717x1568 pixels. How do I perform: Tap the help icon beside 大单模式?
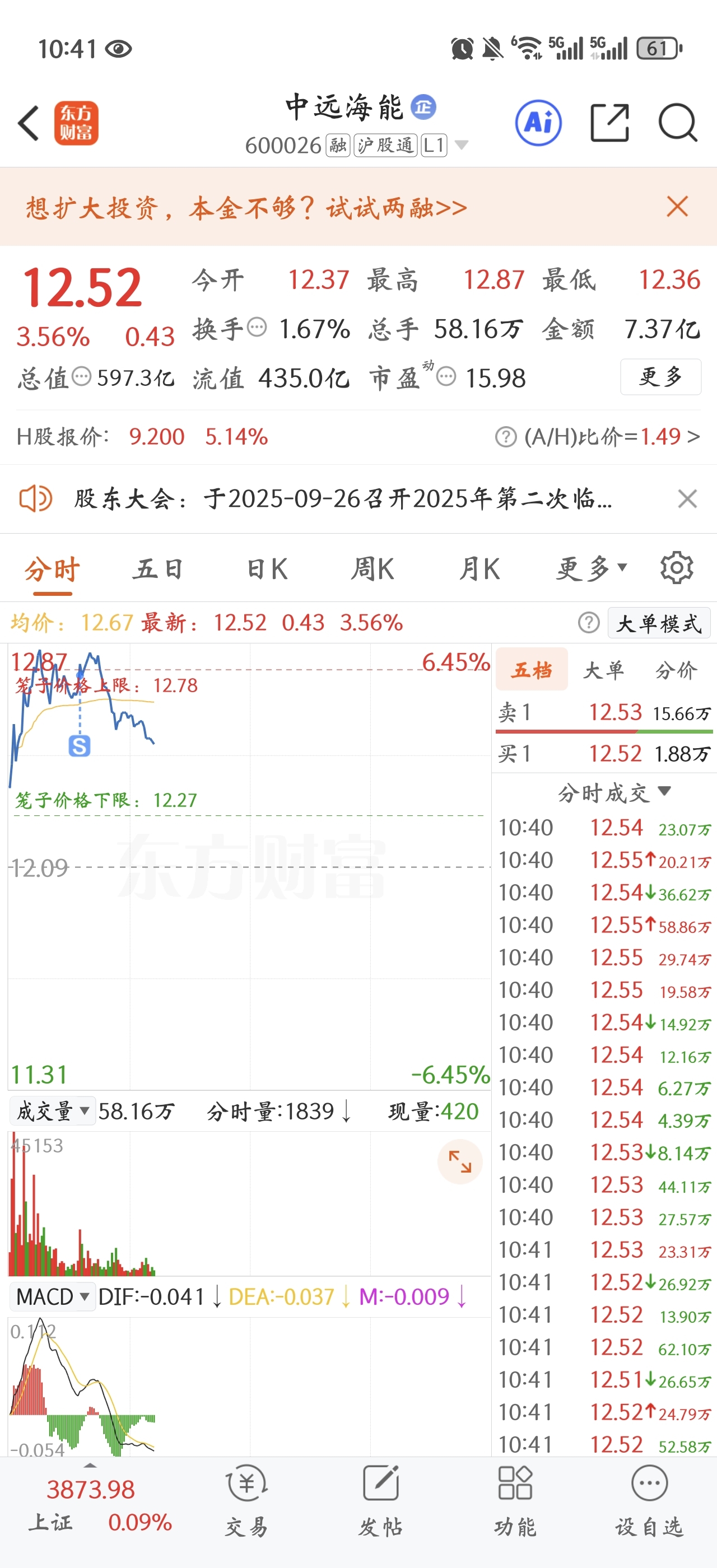(x=589, y=623)
